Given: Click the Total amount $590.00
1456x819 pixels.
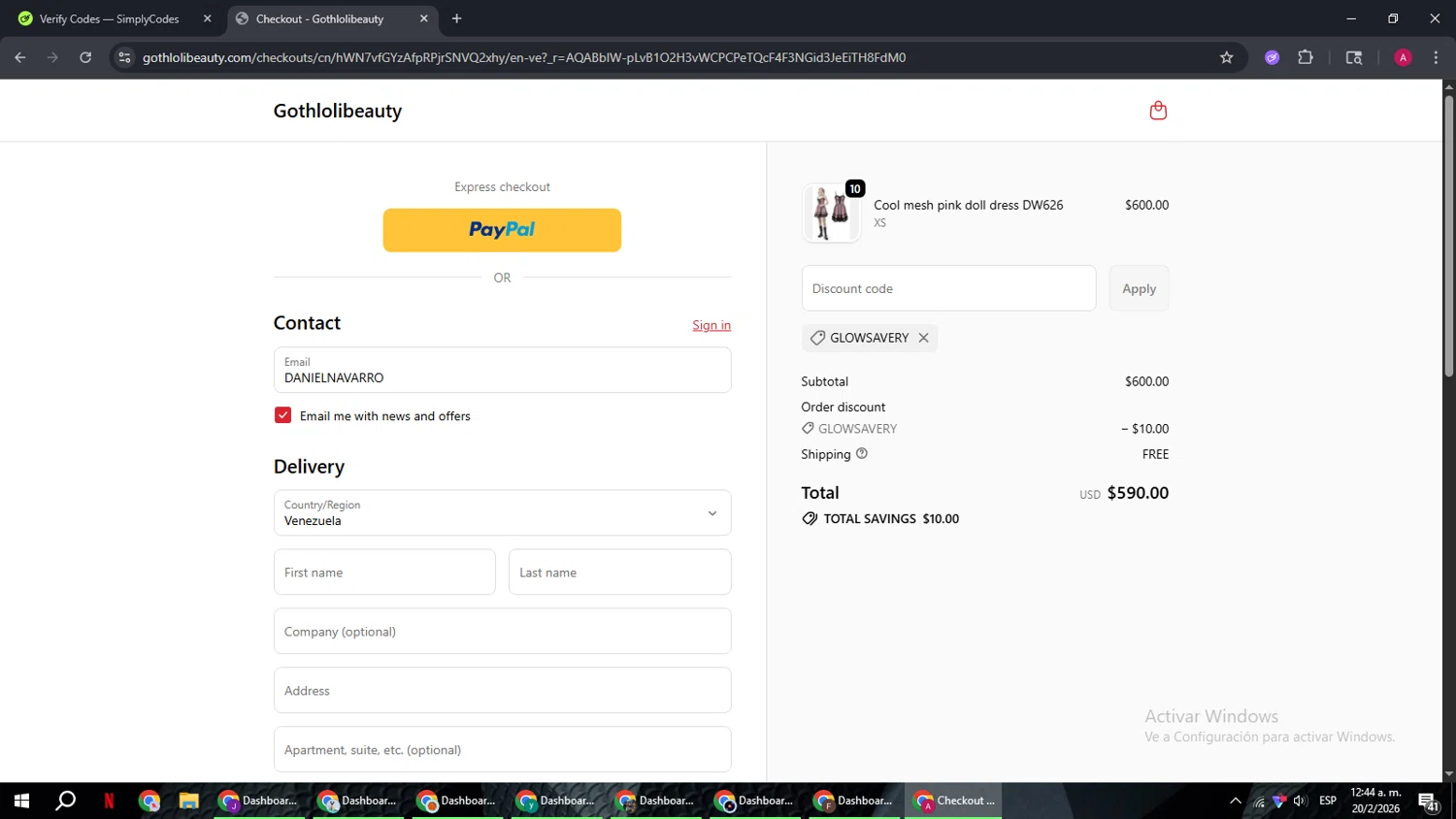Looking at the screenshot, I should pyautogui.click(x=1138, y=493).
